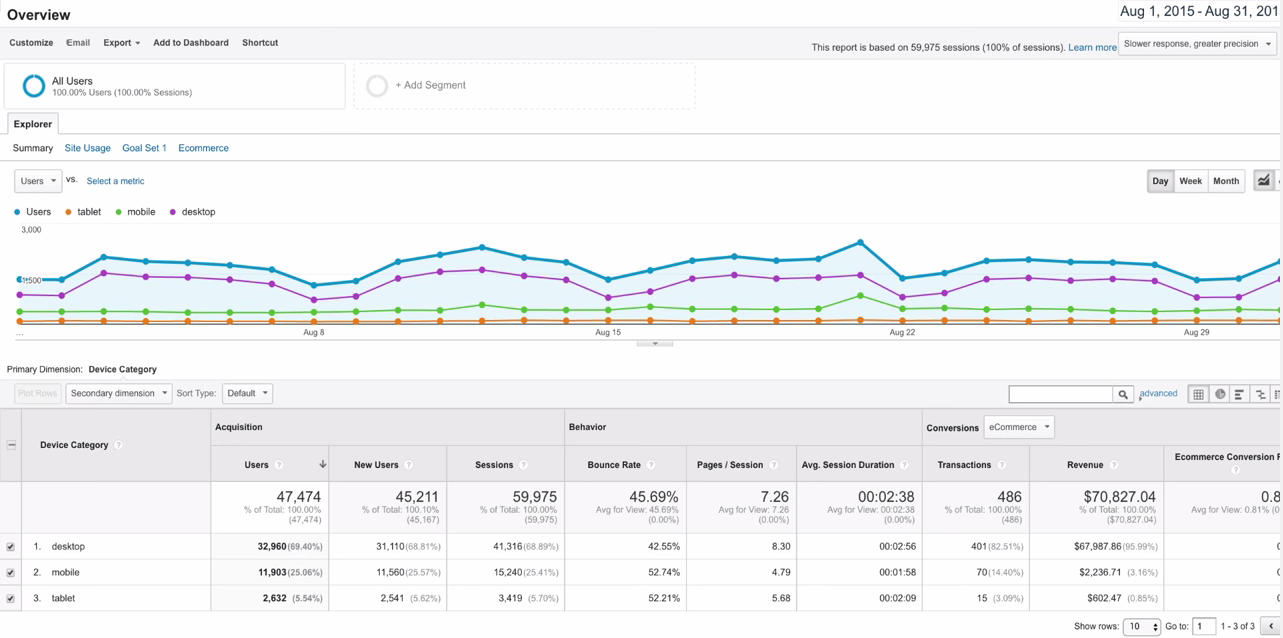Click the Go to page number field
The height and width of the screenshot is (638, 1283).
[1204, 627]
